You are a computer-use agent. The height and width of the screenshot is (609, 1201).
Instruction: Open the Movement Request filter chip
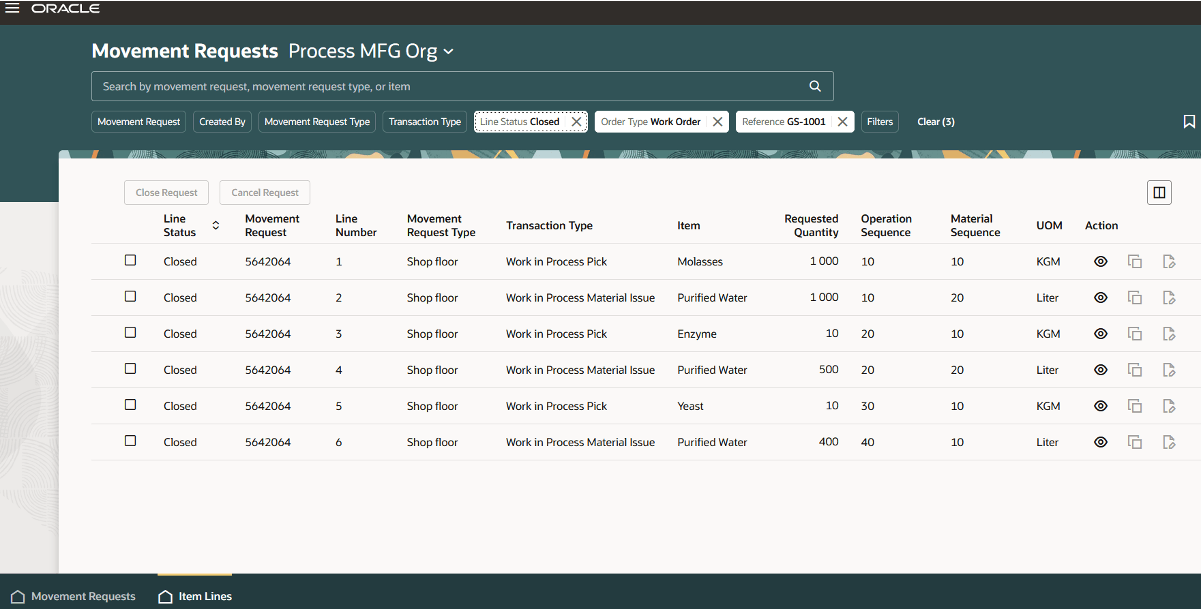[139, 122]
